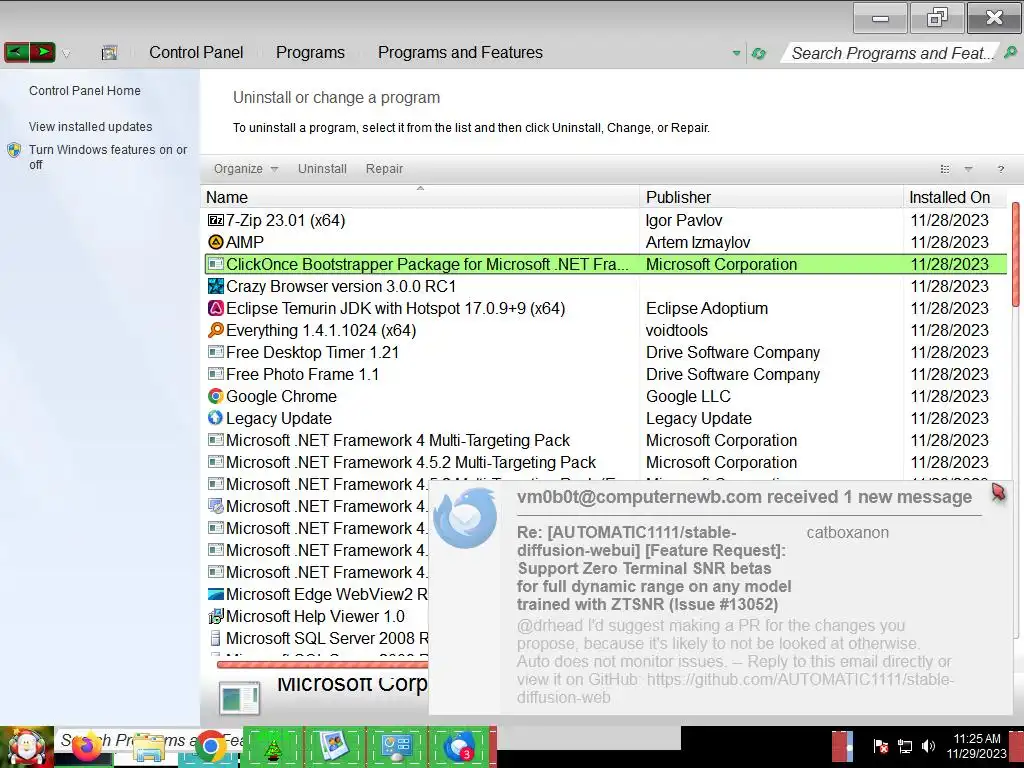Click the Control Panel icon in address bar

[109, 53]
